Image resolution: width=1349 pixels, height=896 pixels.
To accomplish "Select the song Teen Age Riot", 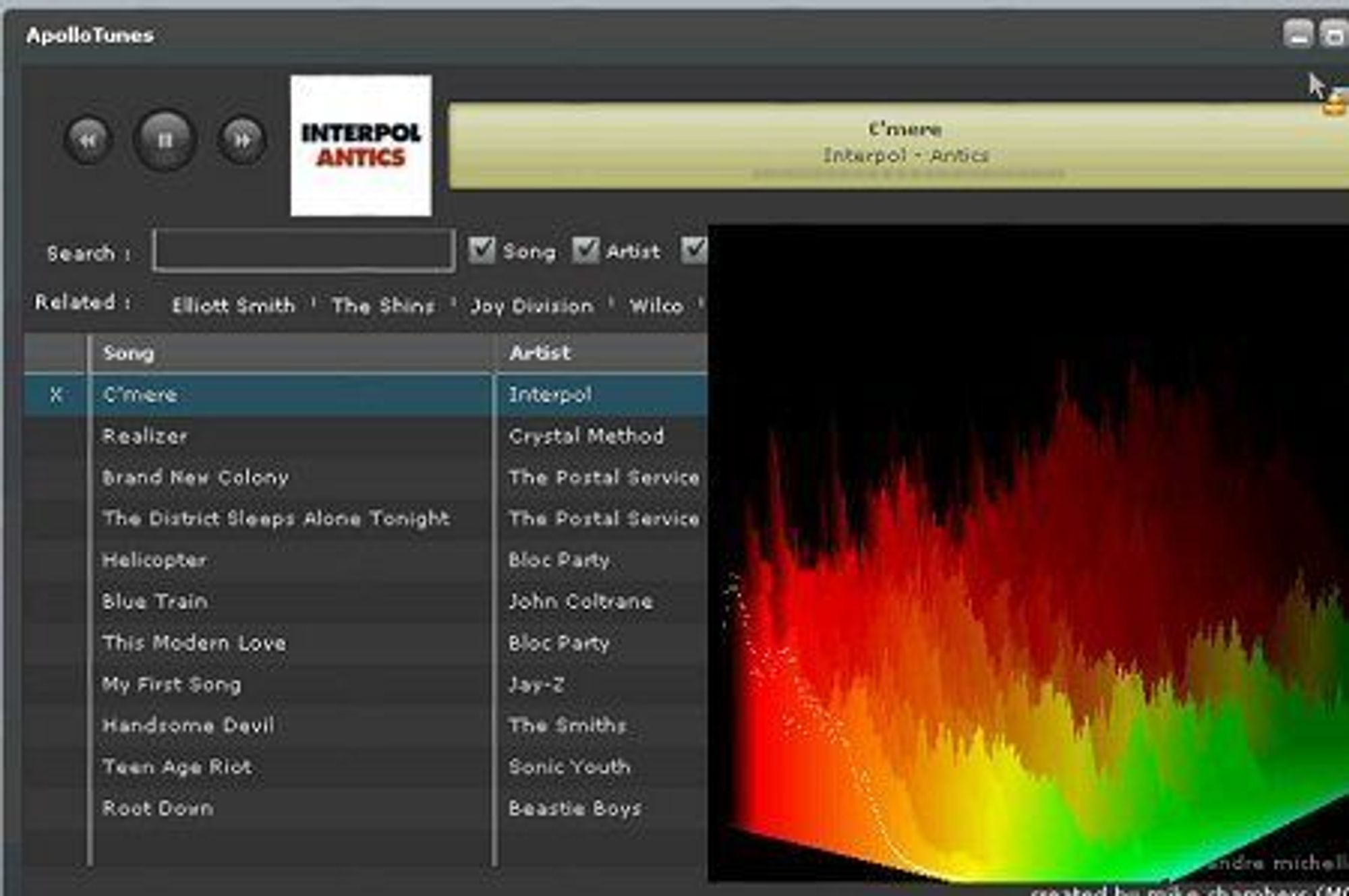I will pyautogui.click(x=177, y=767).
